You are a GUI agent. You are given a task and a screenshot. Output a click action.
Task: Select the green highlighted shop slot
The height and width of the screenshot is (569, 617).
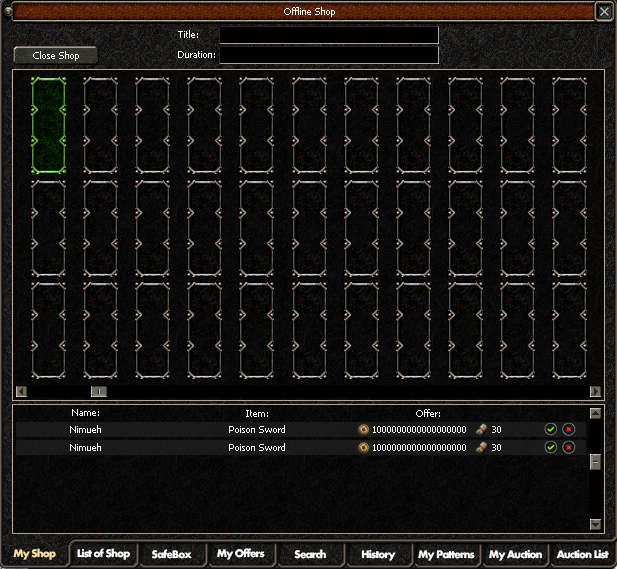(48, 125)
